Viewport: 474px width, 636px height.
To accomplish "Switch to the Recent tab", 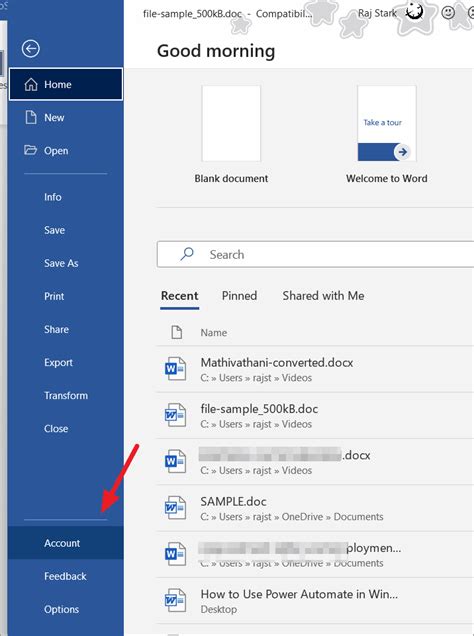I will (x=180, y=296).
